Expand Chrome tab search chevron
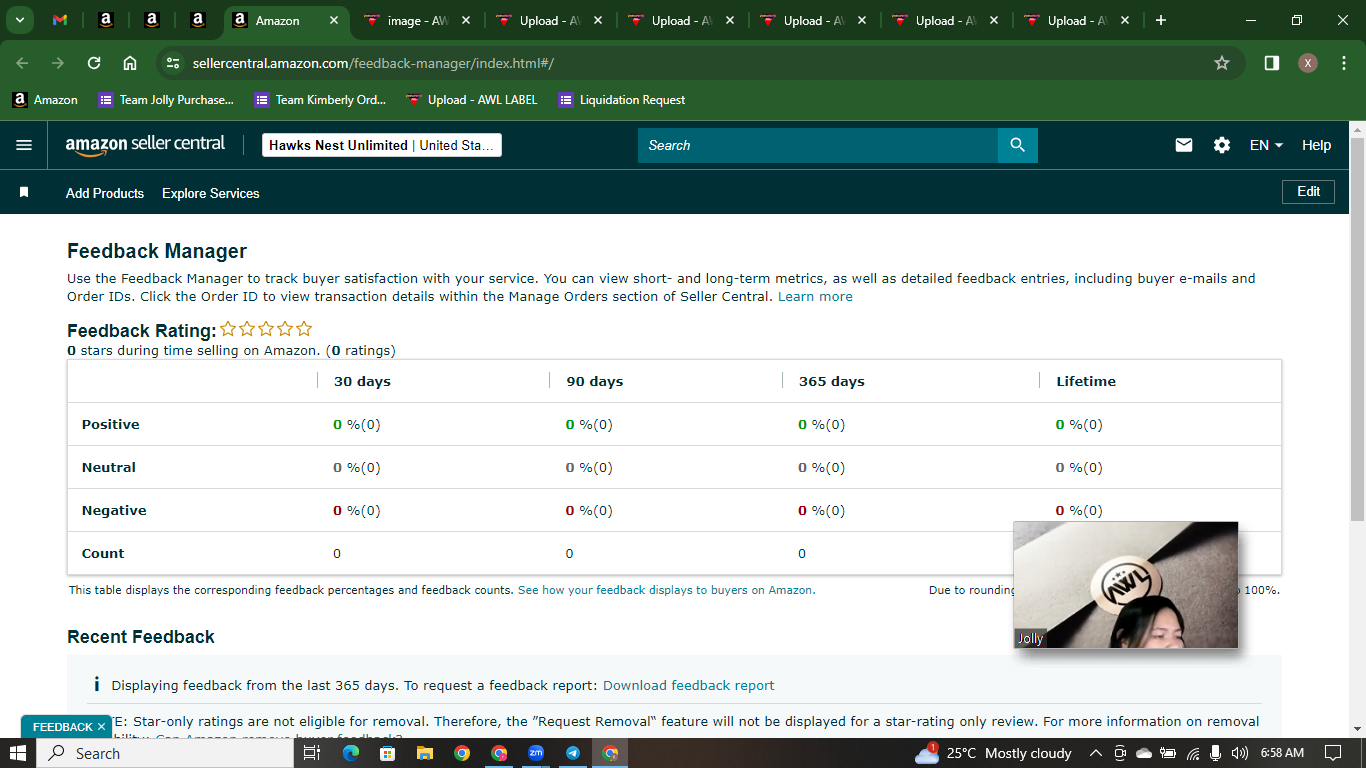 pyautogui.click(x=19, y=20)
